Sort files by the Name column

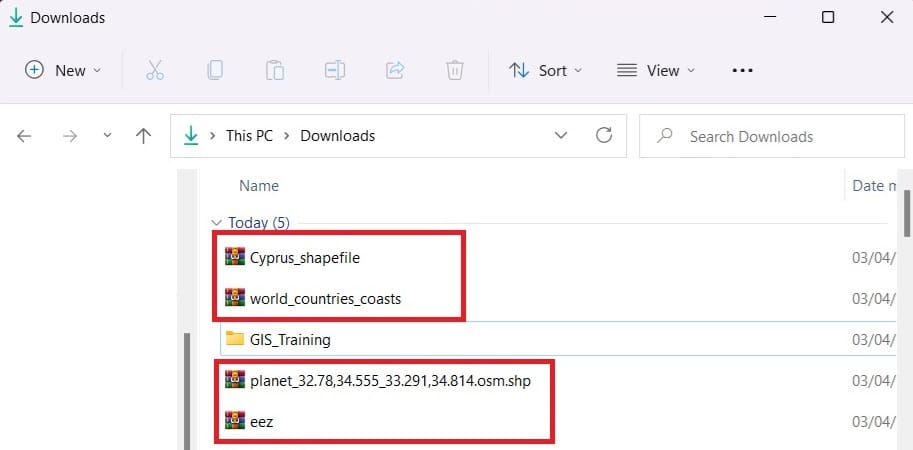[x=259, y=186]
